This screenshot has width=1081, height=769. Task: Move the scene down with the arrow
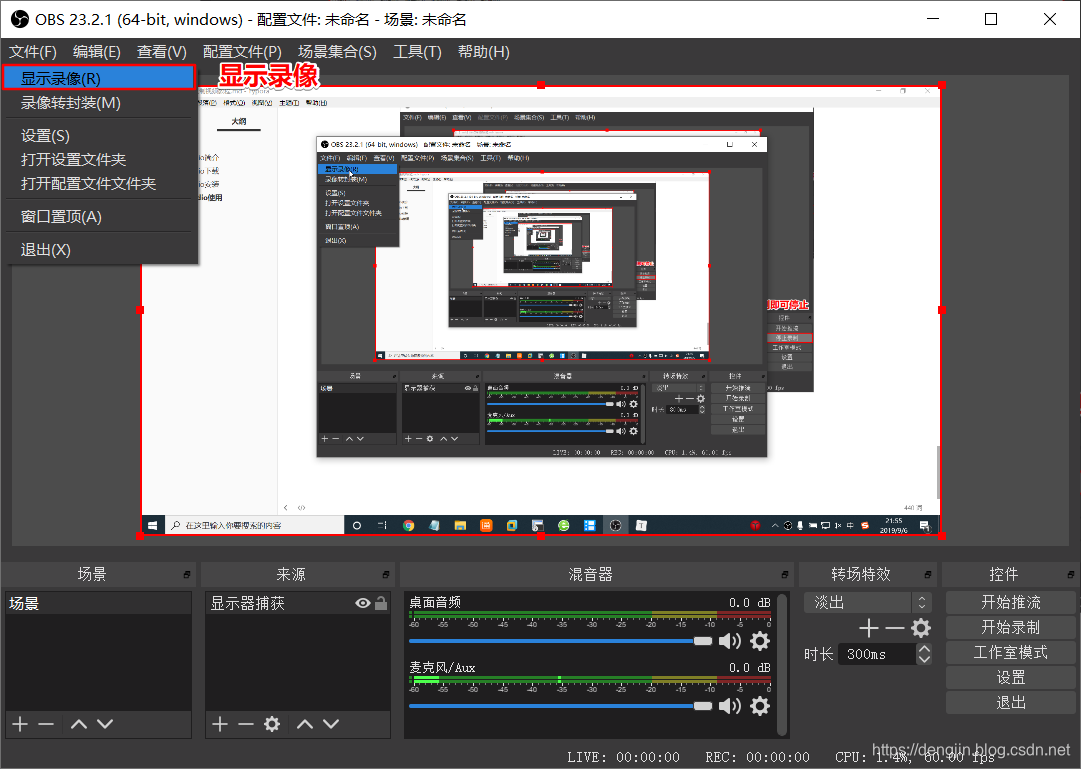tap(105, 723)
